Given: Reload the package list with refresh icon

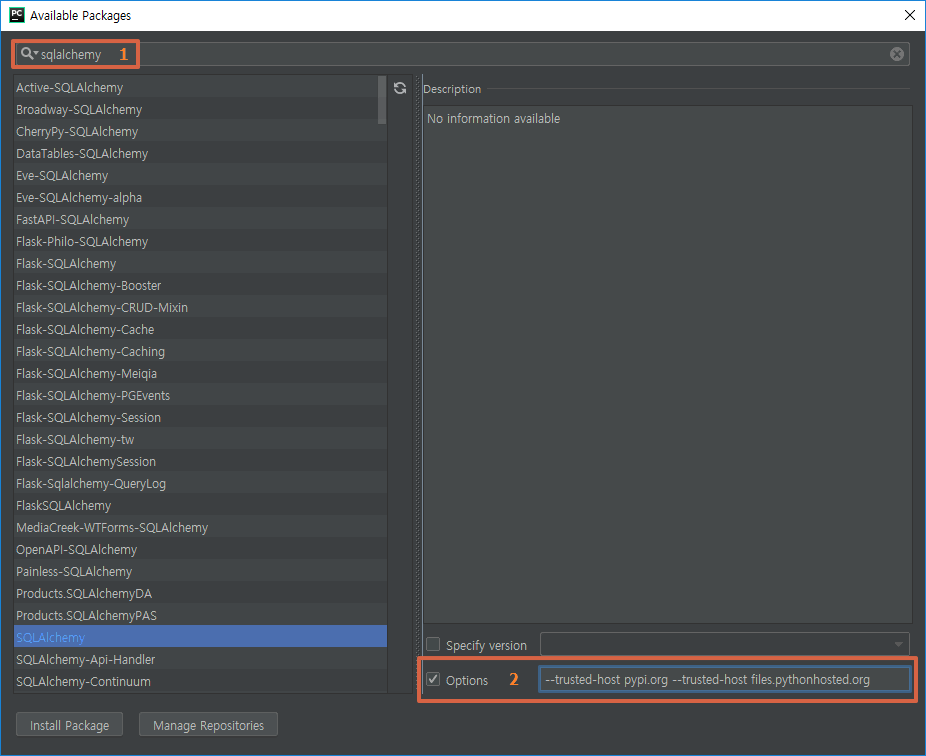Looking at the screenshot, I should [x=400, y=88].
